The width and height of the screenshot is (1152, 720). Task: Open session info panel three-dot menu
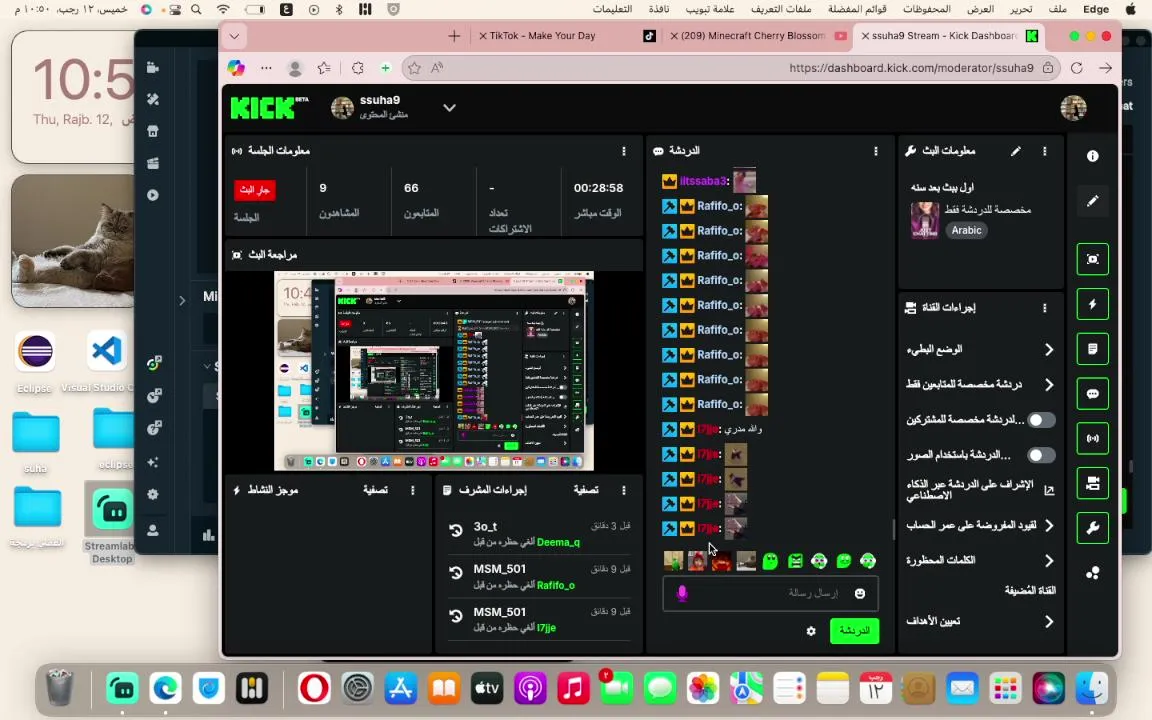click(x=624, y=151)
